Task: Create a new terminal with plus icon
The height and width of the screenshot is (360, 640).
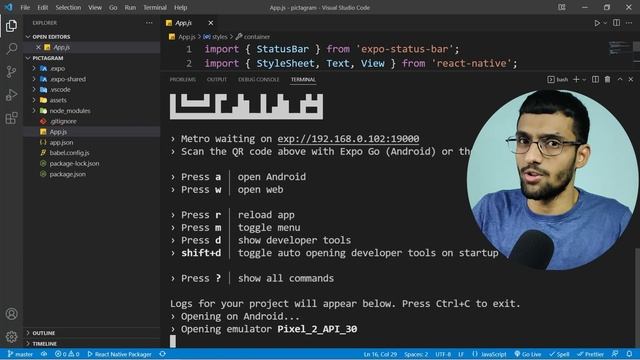Action: 576,79
